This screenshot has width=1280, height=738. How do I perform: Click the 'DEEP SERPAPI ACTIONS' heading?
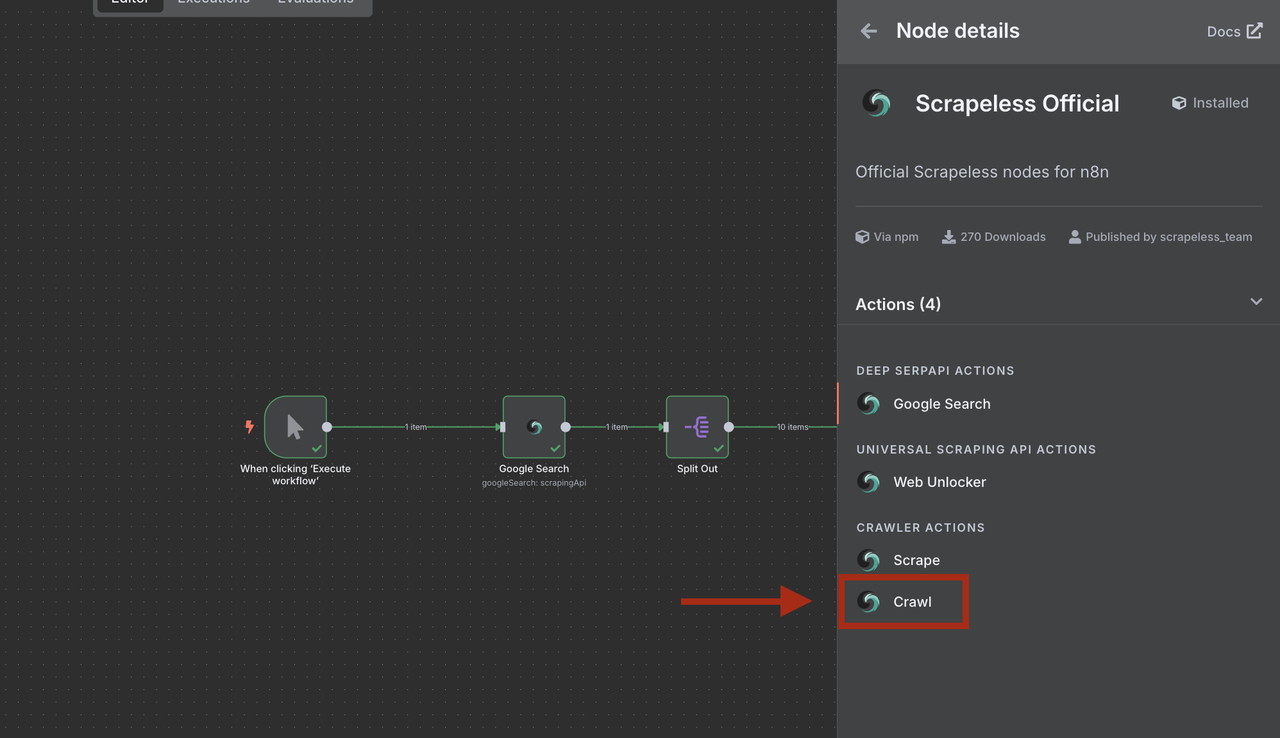click(x=936, y=371)
